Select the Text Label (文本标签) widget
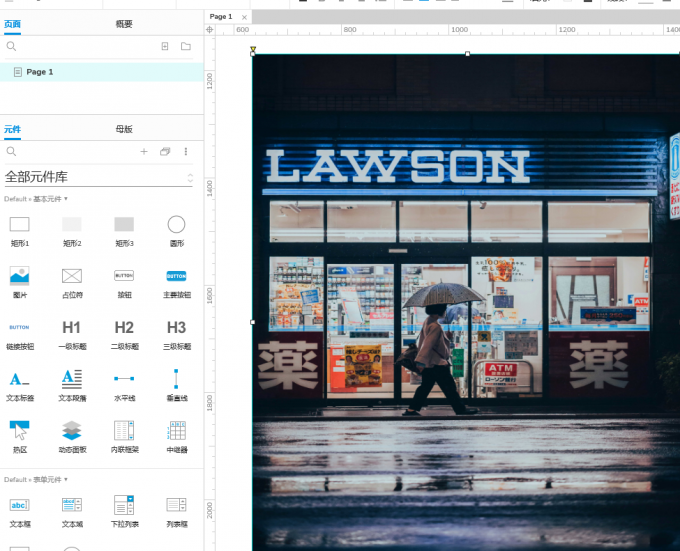This screenshot has height=551, width=680. [20, 386]
